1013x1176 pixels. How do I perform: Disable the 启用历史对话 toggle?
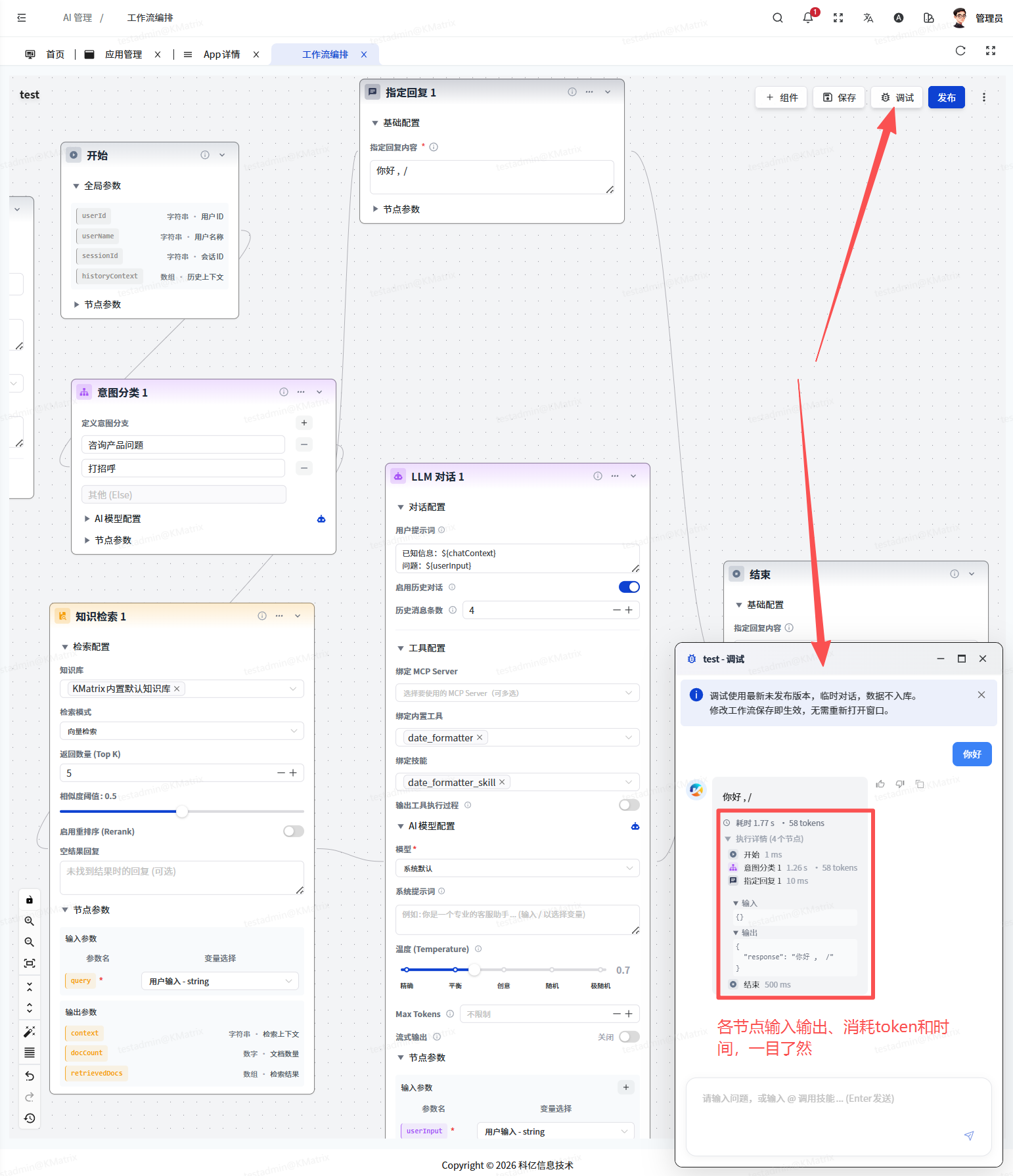coord(629,587)
